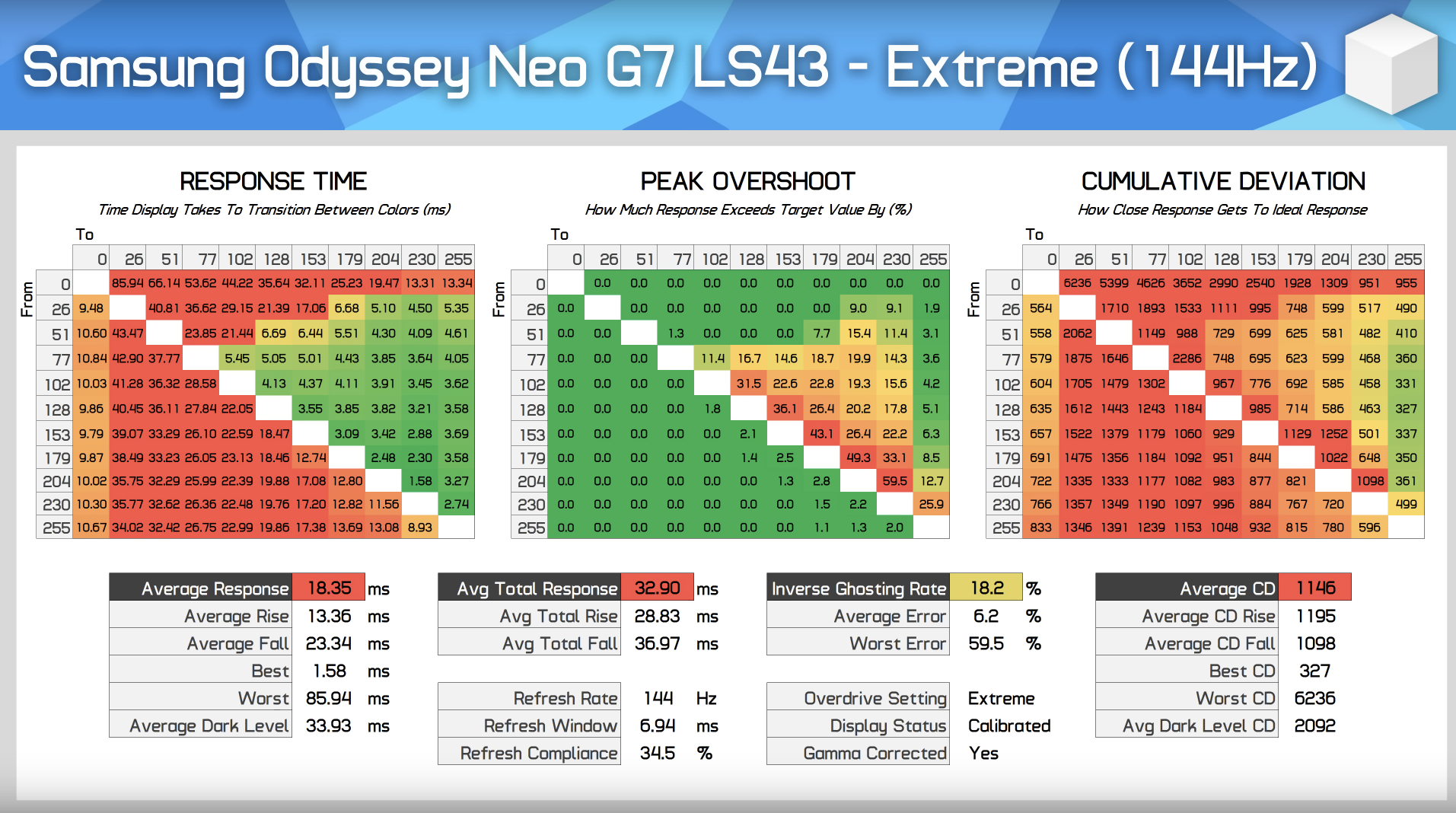Click the 1146 average CD value
Viewport: 1456px width, 813px height.
(x=1315, y=588)
